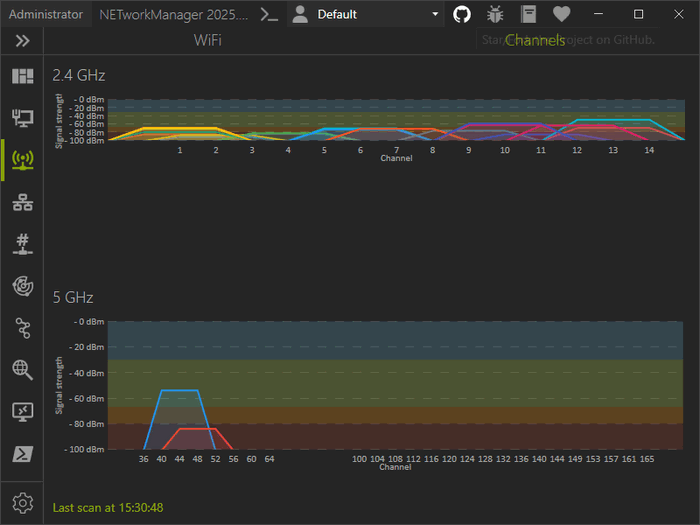Report an issue via bug icon
Screen dimensions: 700x525
495,14
